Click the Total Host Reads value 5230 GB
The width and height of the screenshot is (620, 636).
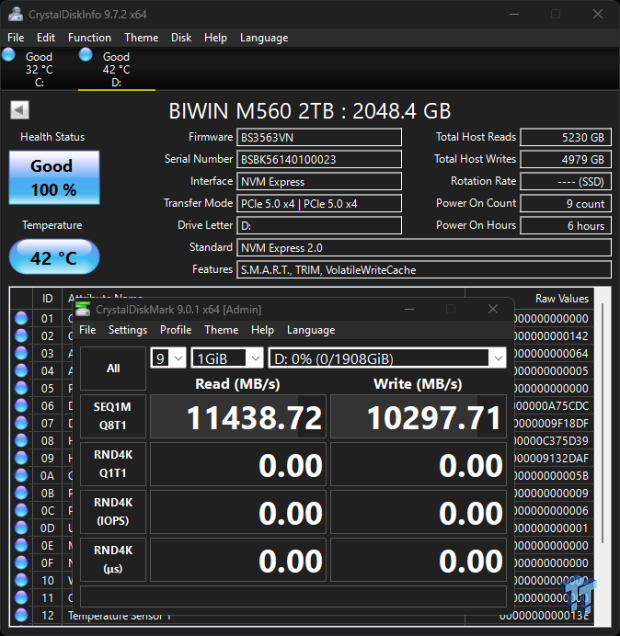[x=566, y=138]
